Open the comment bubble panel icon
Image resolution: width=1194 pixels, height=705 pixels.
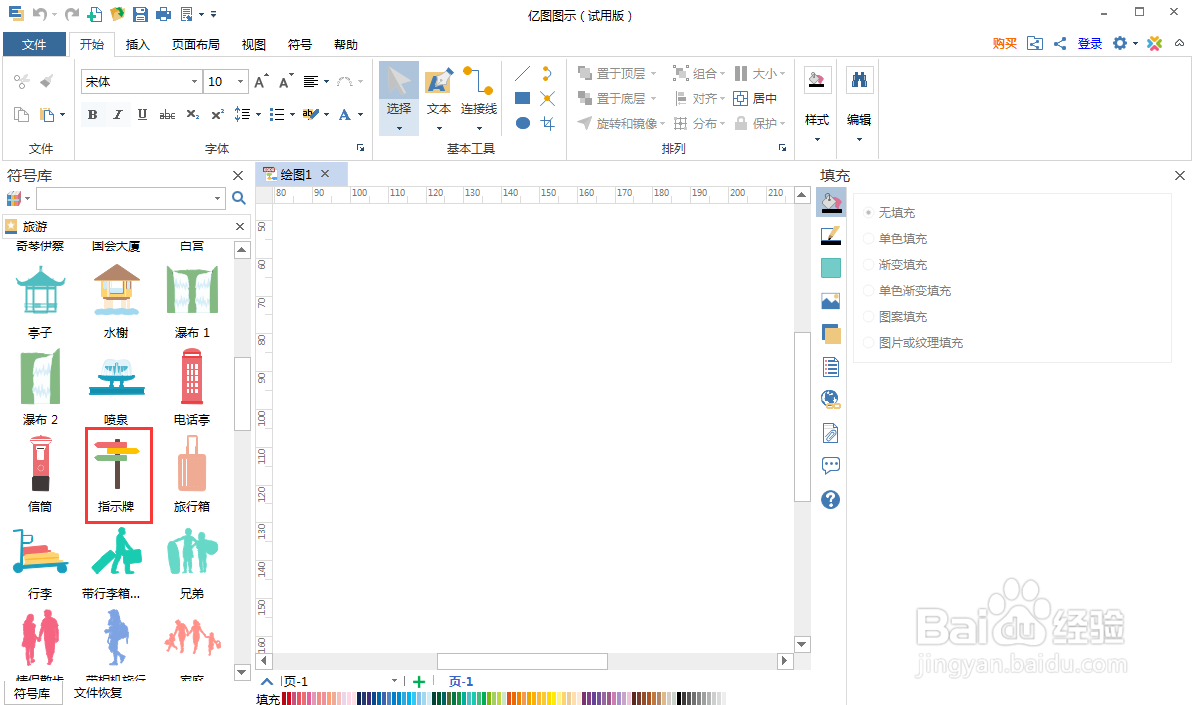[x=831, y=465]
